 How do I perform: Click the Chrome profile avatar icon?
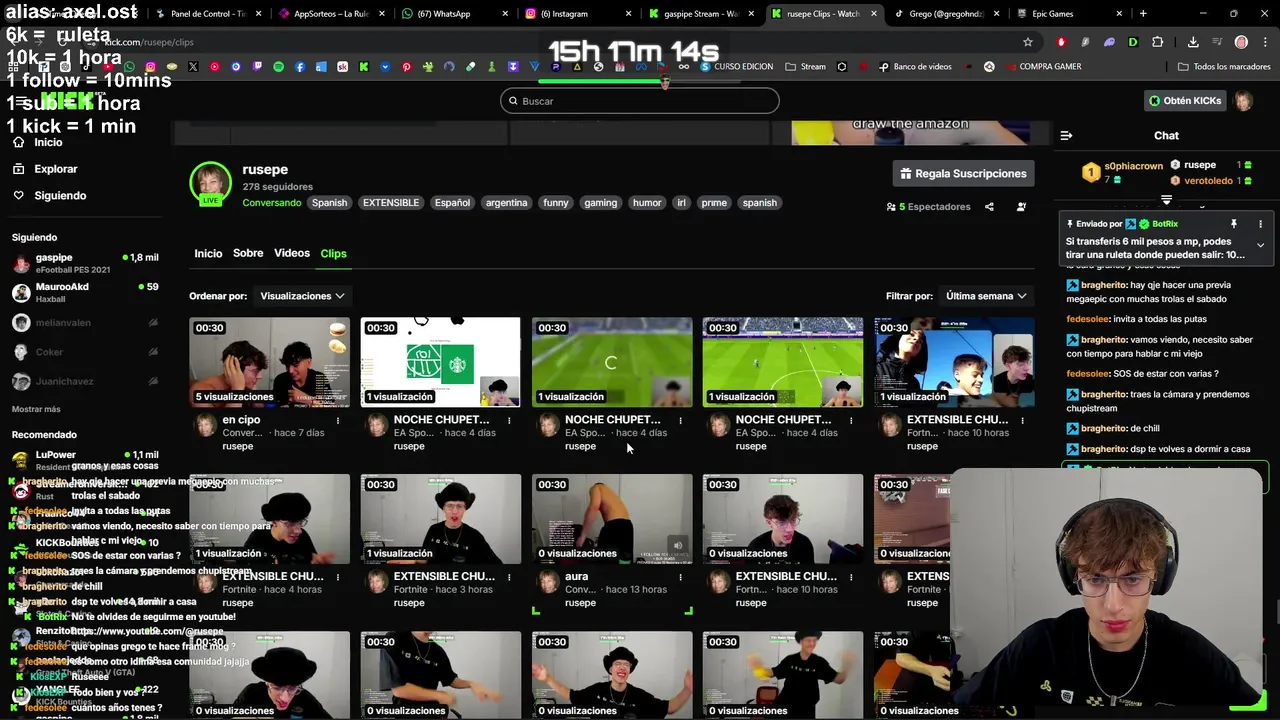pos(1241,42)
